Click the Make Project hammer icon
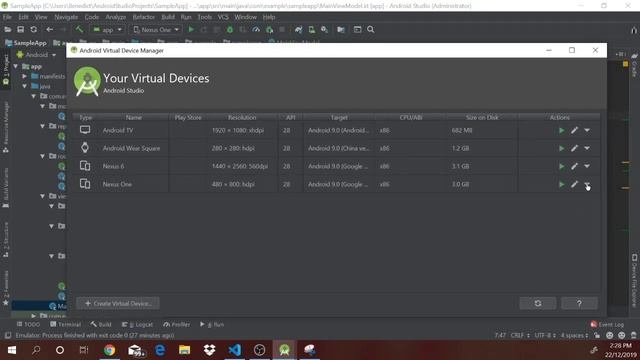This screenshot has height=360, width=640. [79, 29]
